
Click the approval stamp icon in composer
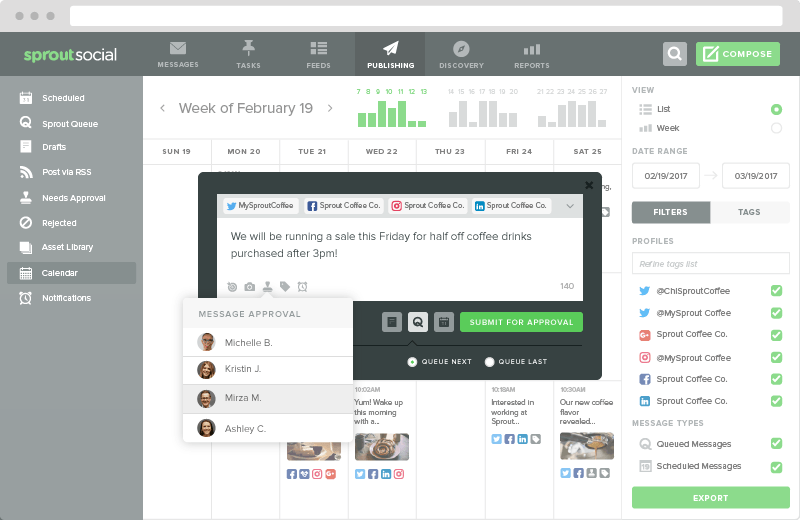coord(267,287)
